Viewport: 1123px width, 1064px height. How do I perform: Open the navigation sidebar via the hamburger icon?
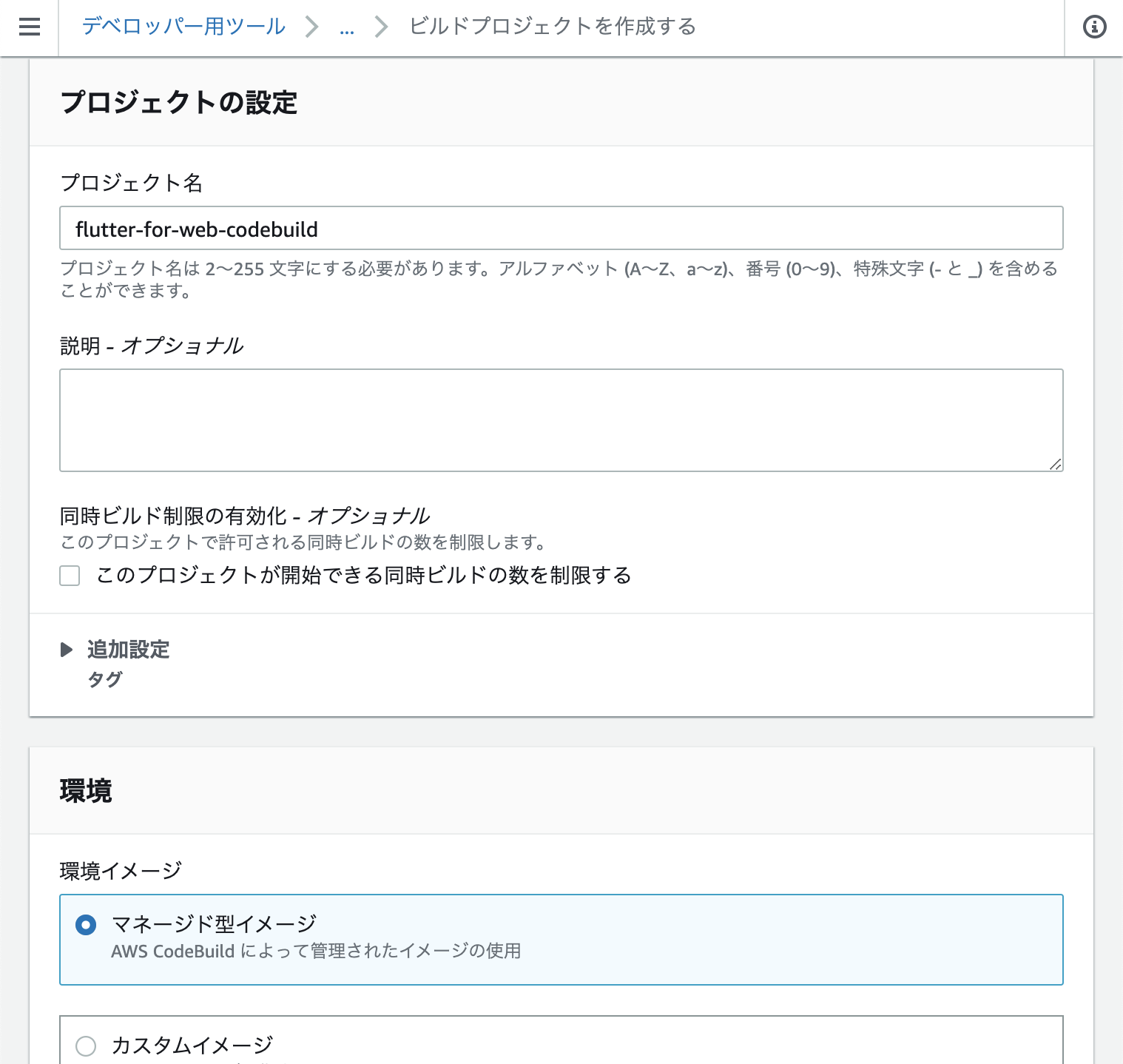[x=29, y=27]
